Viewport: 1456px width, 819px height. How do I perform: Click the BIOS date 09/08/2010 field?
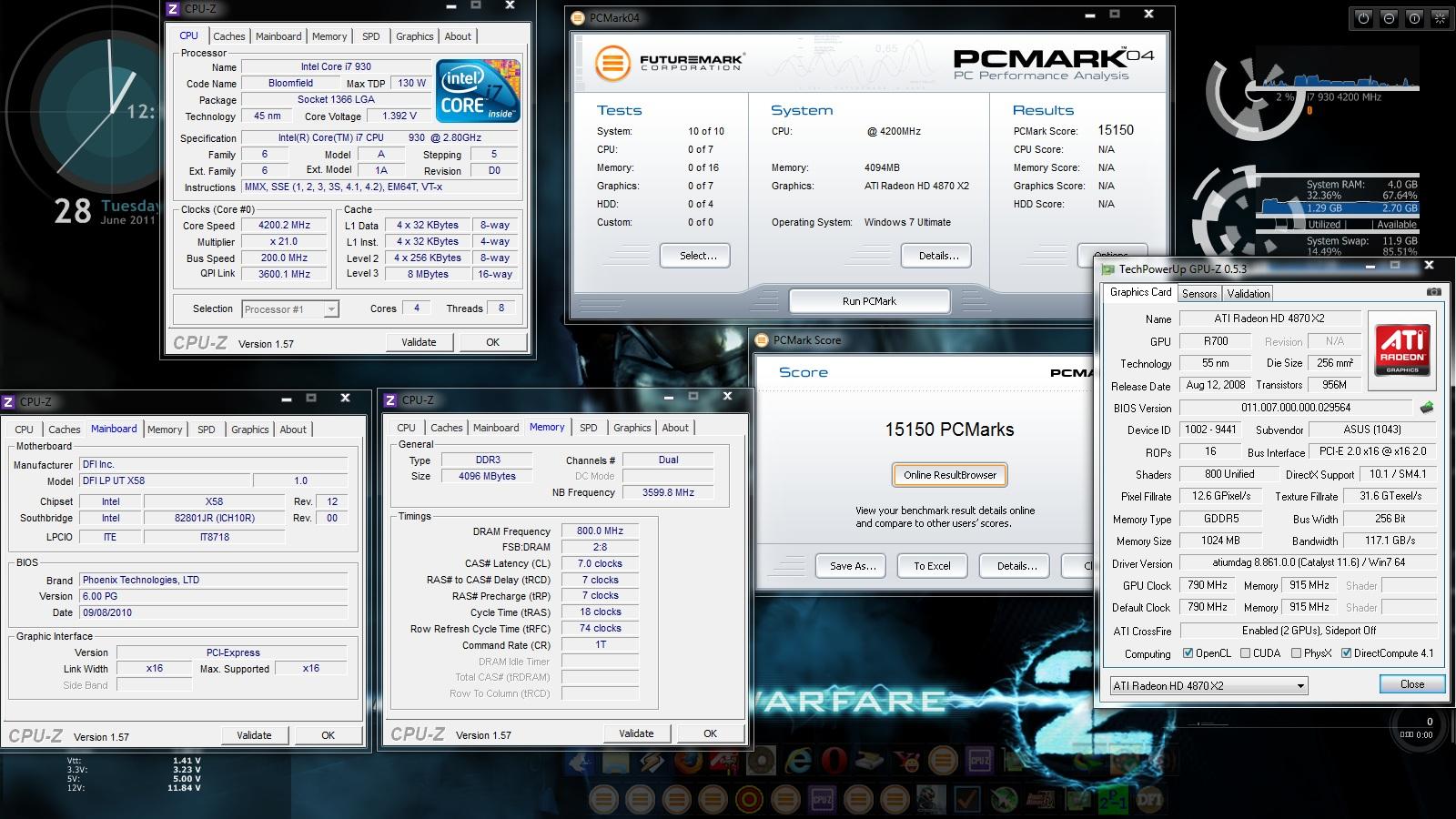[x=213, y=612]
